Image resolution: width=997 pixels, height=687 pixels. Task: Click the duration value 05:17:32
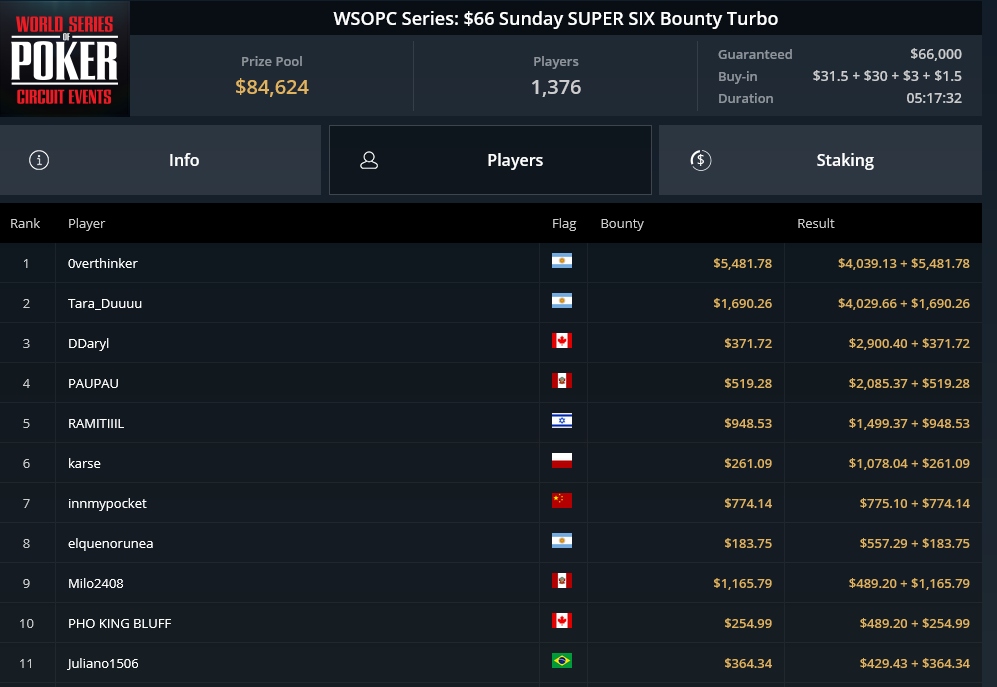click(x=934, y=99)
